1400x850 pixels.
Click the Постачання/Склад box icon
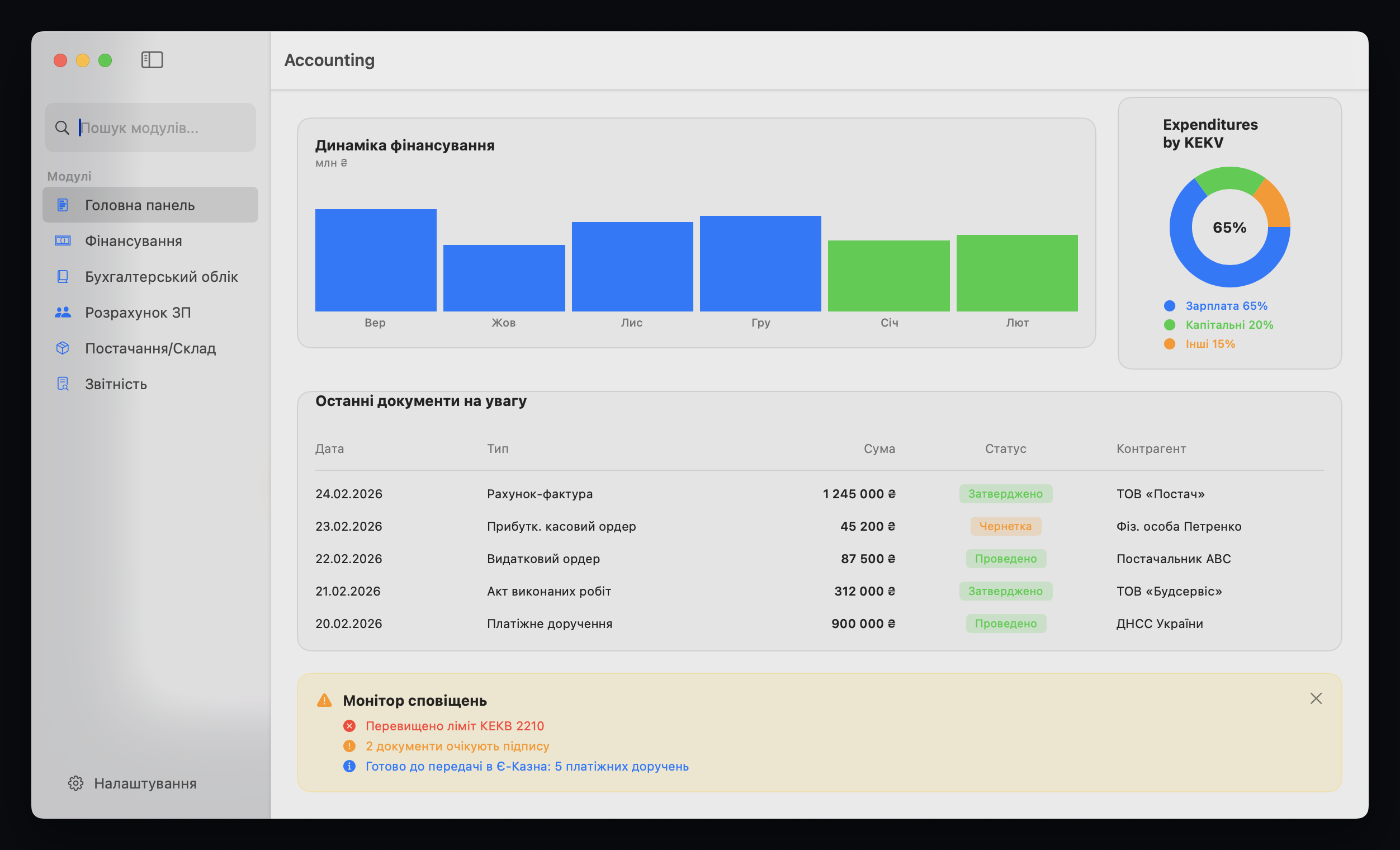click(63, 348)
